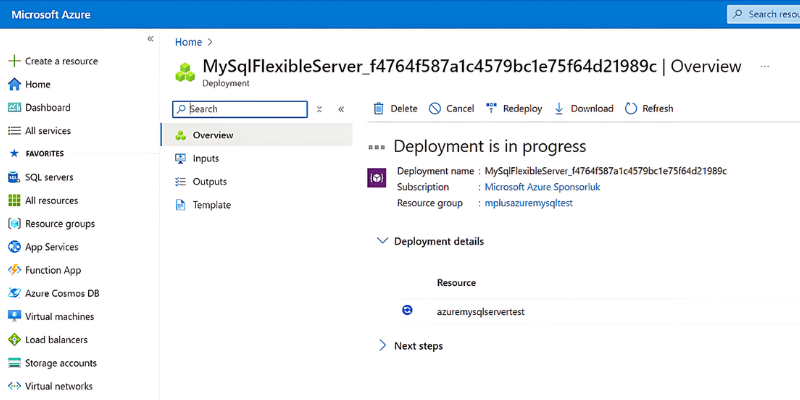Click the green cubes deployment icon in title
The image size is (800, 400).
tap(185, 72)
